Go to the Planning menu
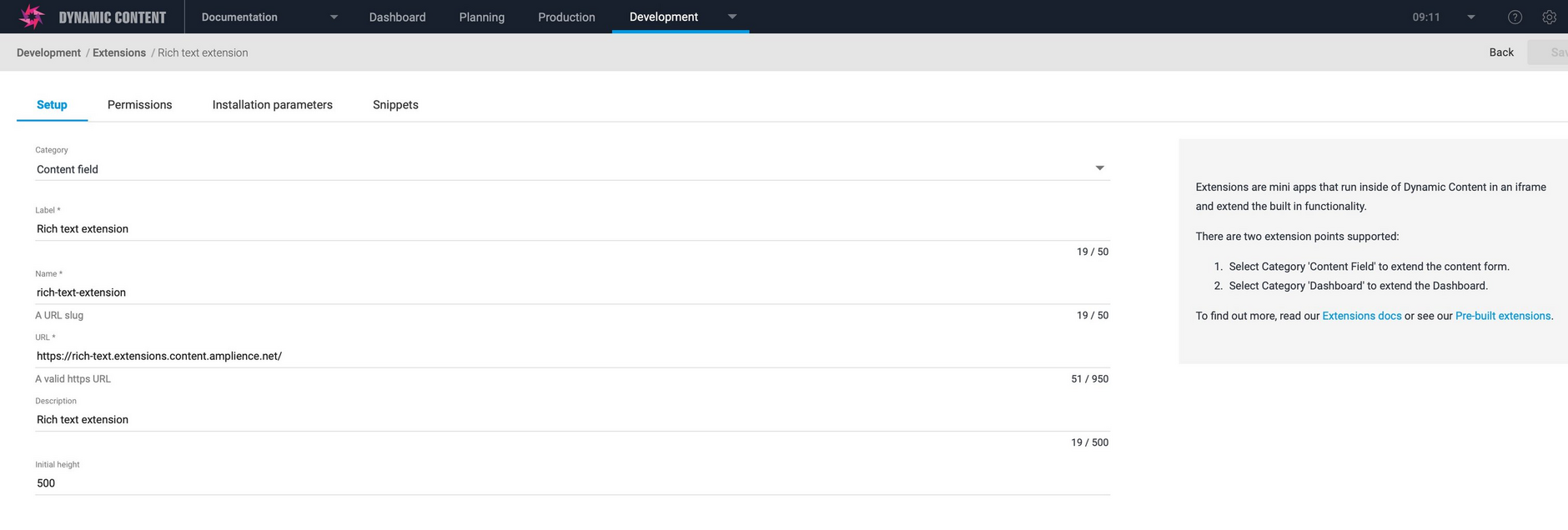The image size is (1568, 530). (481, 17)
